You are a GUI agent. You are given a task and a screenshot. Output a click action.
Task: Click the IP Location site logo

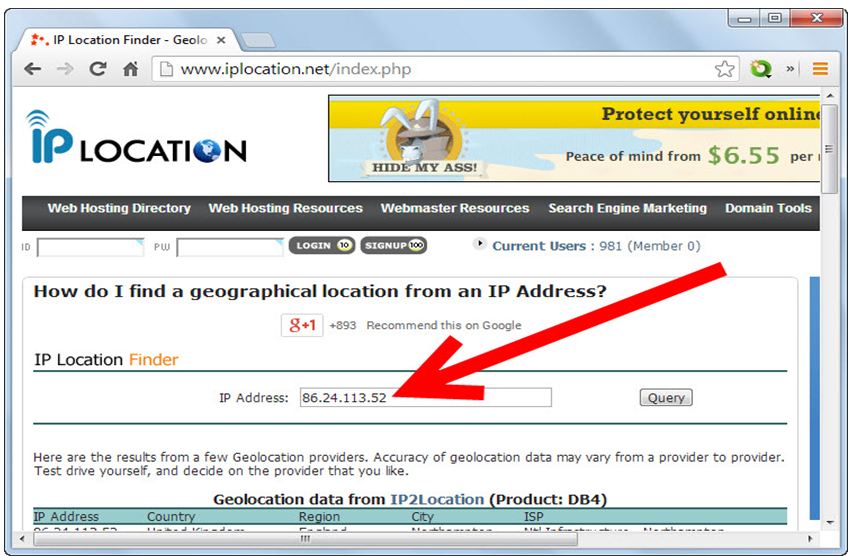137,138
